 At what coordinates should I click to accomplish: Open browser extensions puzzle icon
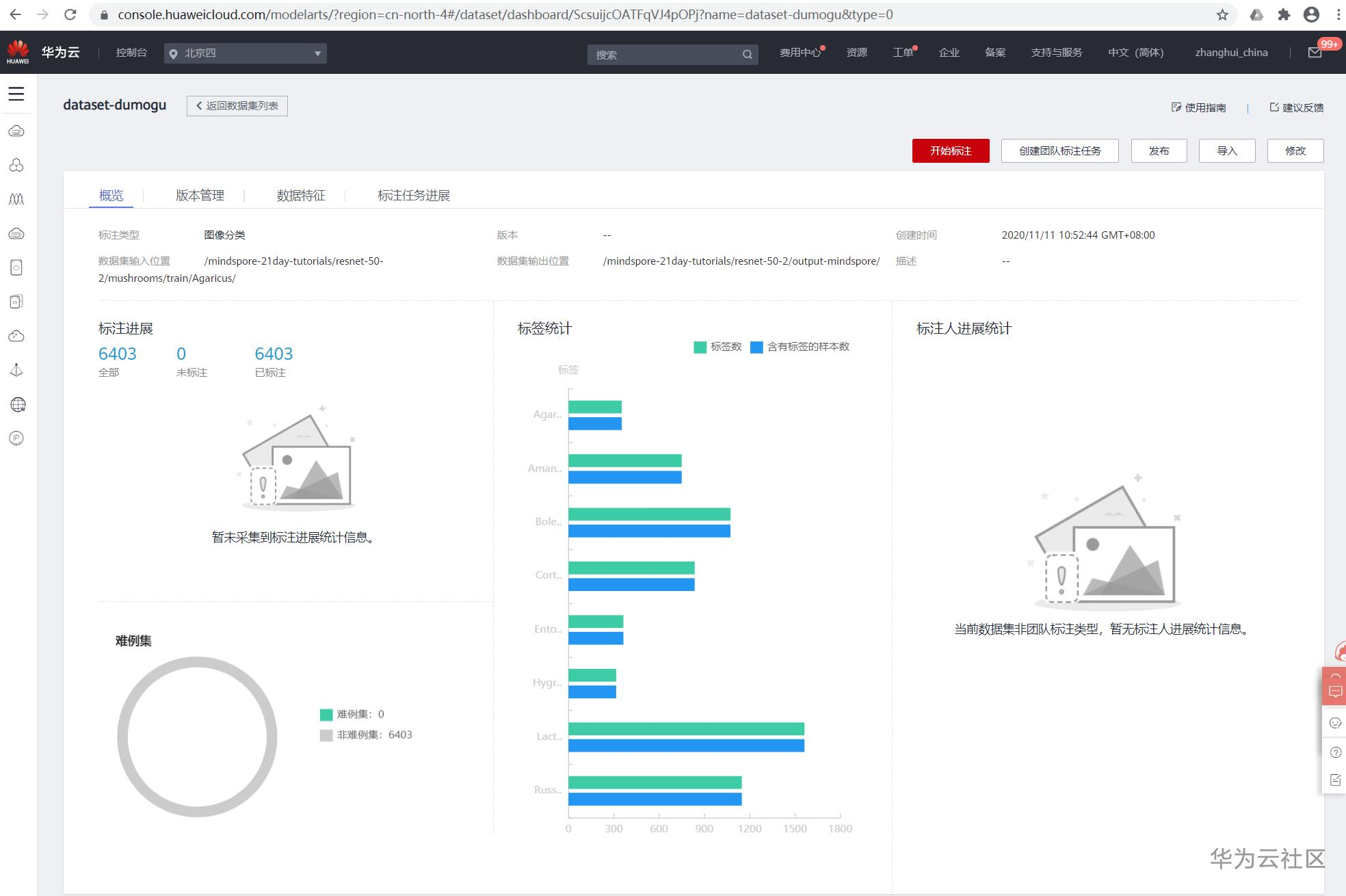click(1284, 14)
